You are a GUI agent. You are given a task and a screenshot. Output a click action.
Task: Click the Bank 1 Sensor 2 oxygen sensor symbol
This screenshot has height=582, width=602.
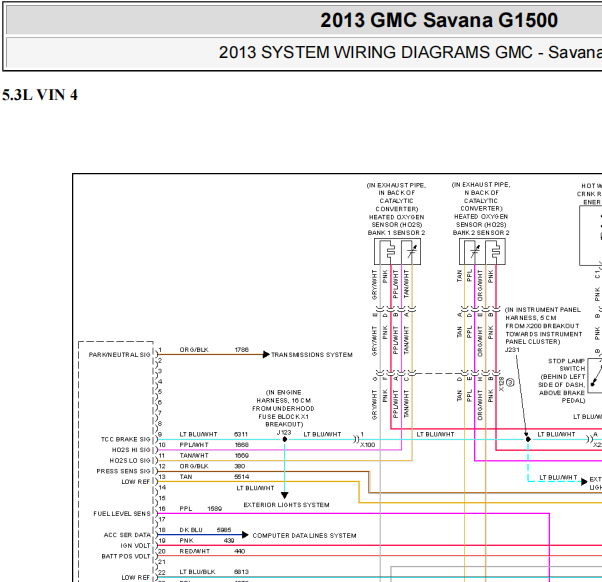(397, 251)
